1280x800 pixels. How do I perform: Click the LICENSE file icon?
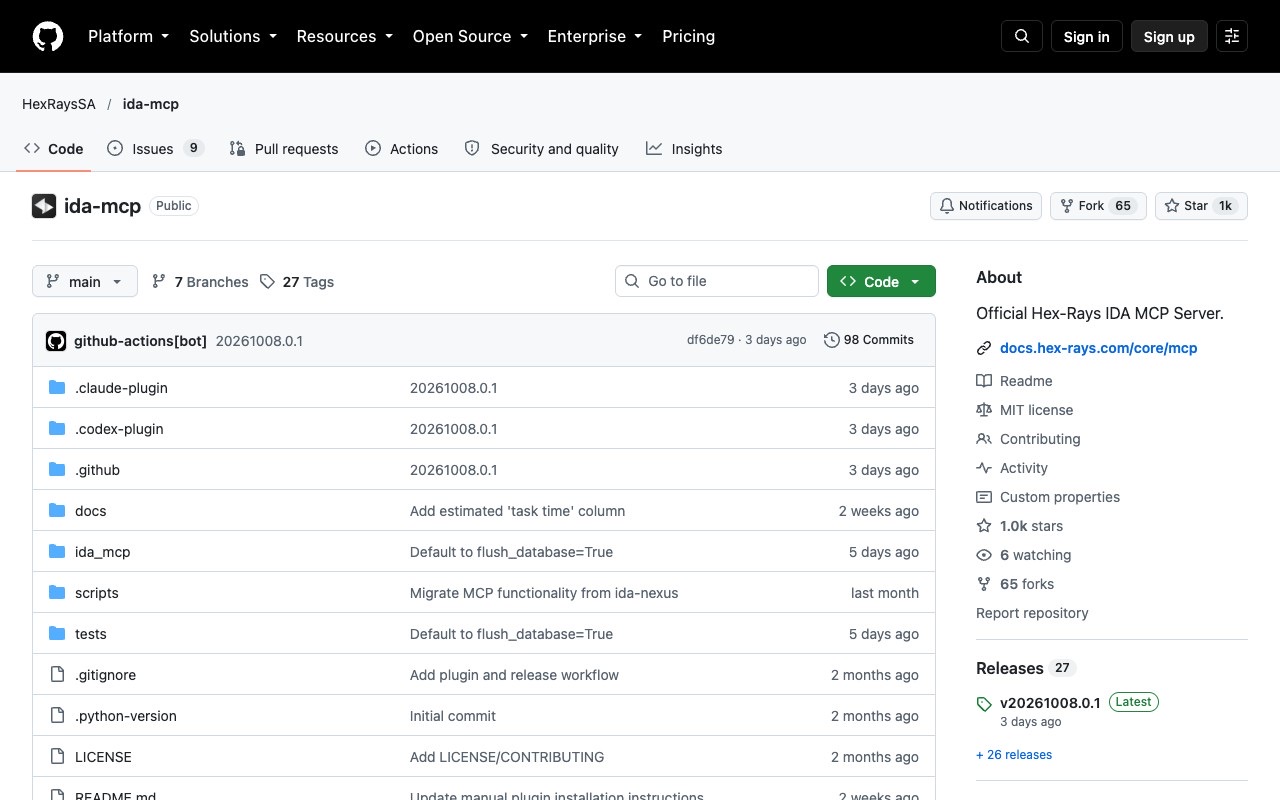pyautogui.click(x=57, y=757)
